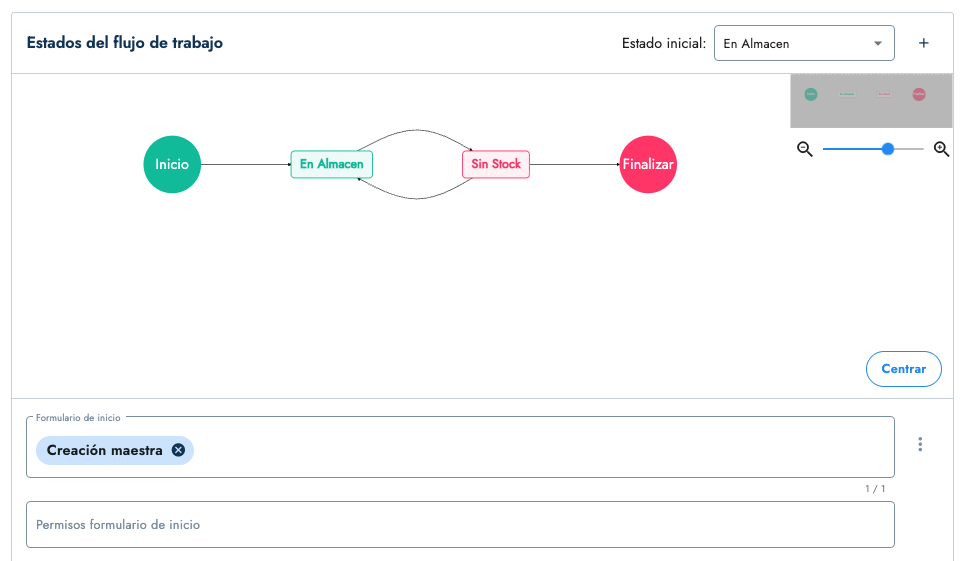
Task: Select the red Finalizar node
Action: coord(648,164)
